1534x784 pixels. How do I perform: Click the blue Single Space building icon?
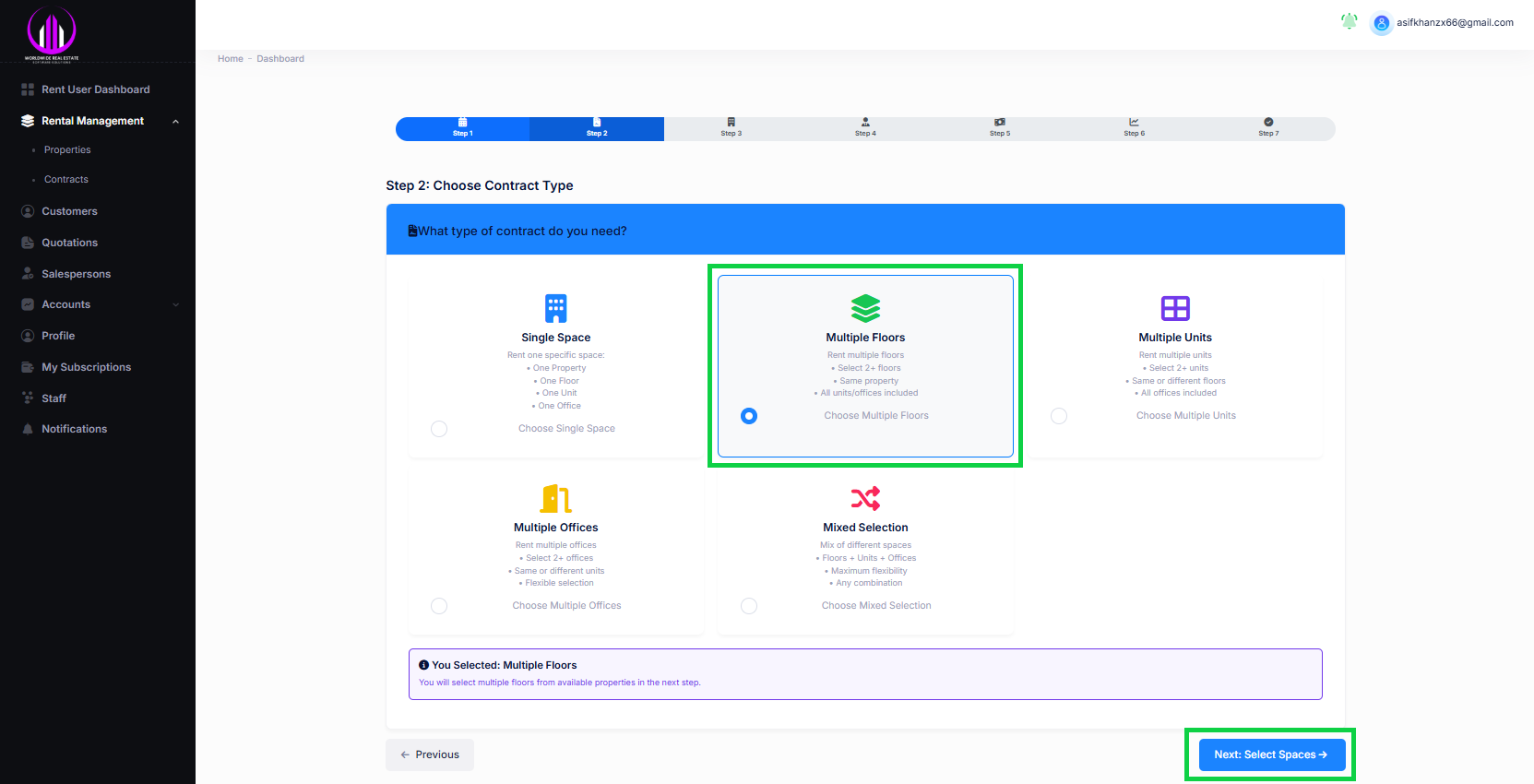555,308
